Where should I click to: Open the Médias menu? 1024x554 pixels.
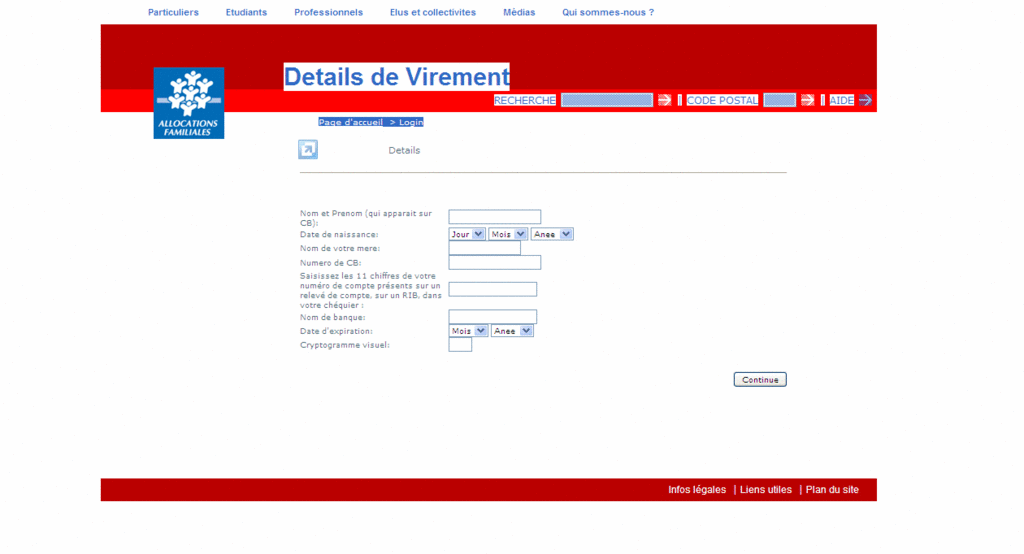[x=519, y=12]
